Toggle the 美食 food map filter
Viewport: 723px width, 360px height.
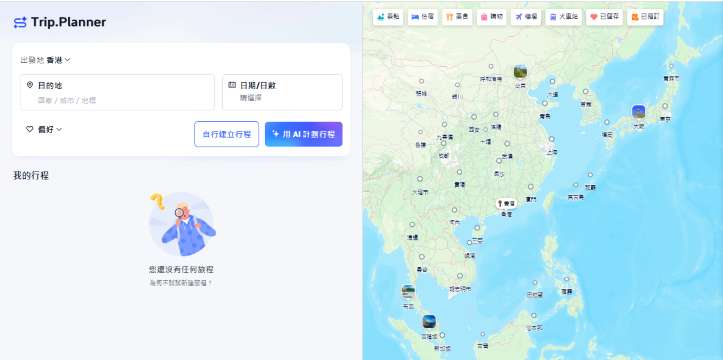(457, 17)
